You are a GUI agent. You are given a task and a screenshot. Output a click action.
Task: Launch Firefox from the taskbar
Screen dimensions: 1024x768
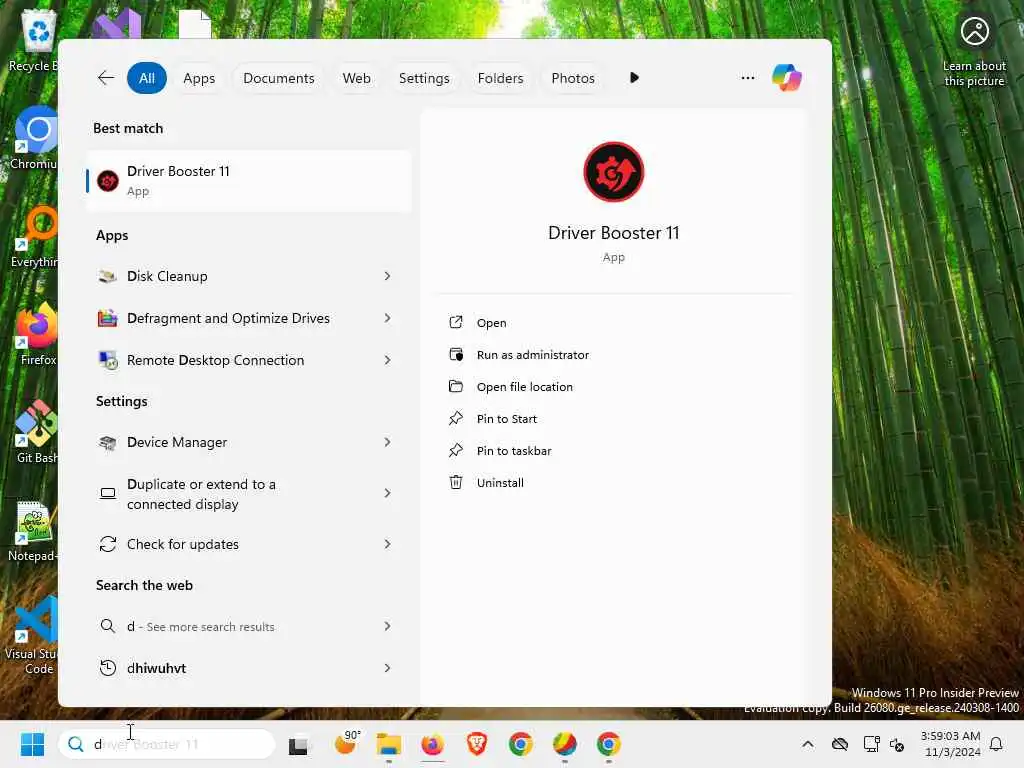[x=432, y=744]
